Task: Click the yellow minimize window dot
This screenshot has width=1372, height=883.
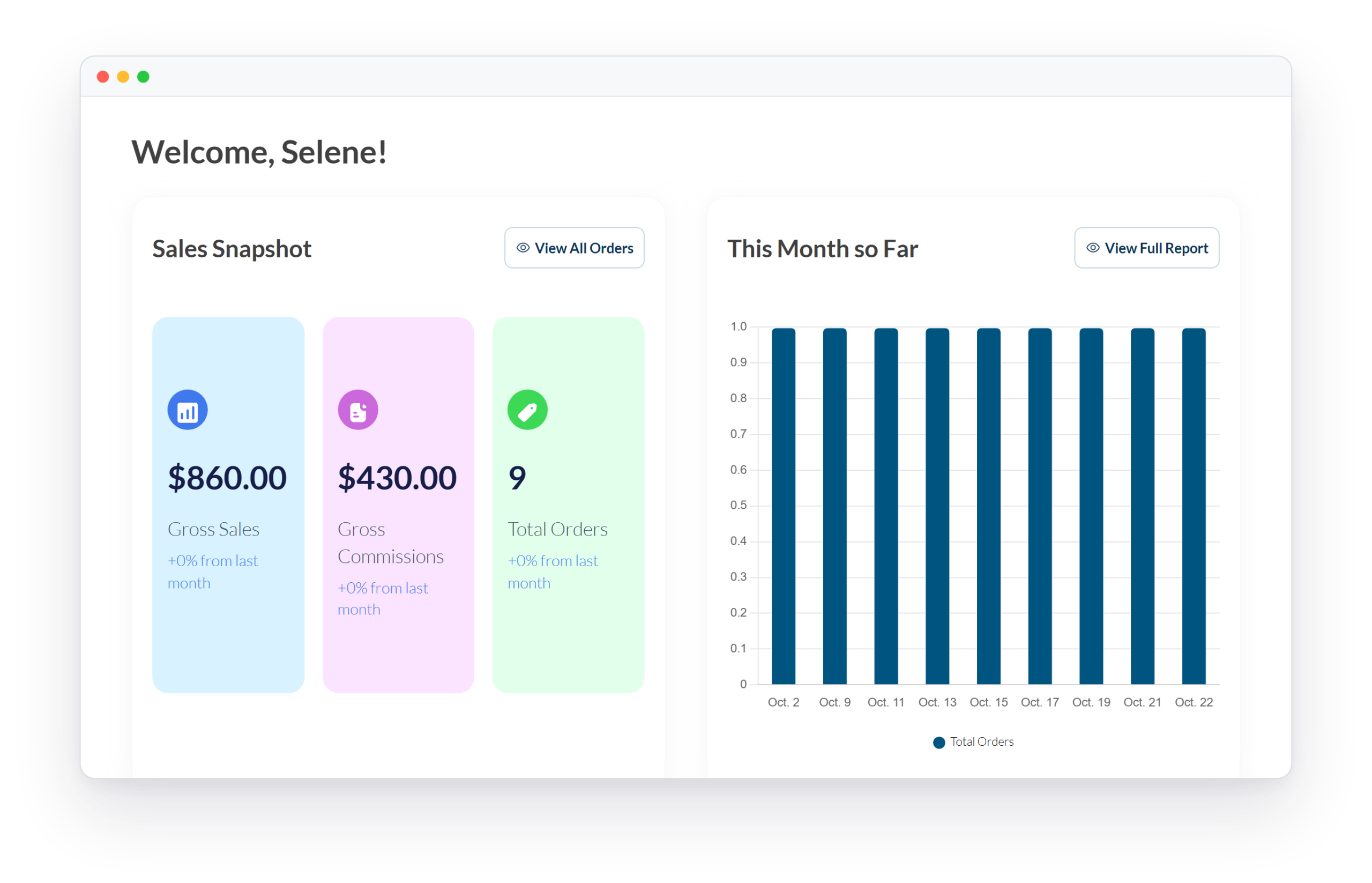Action: 123,77
